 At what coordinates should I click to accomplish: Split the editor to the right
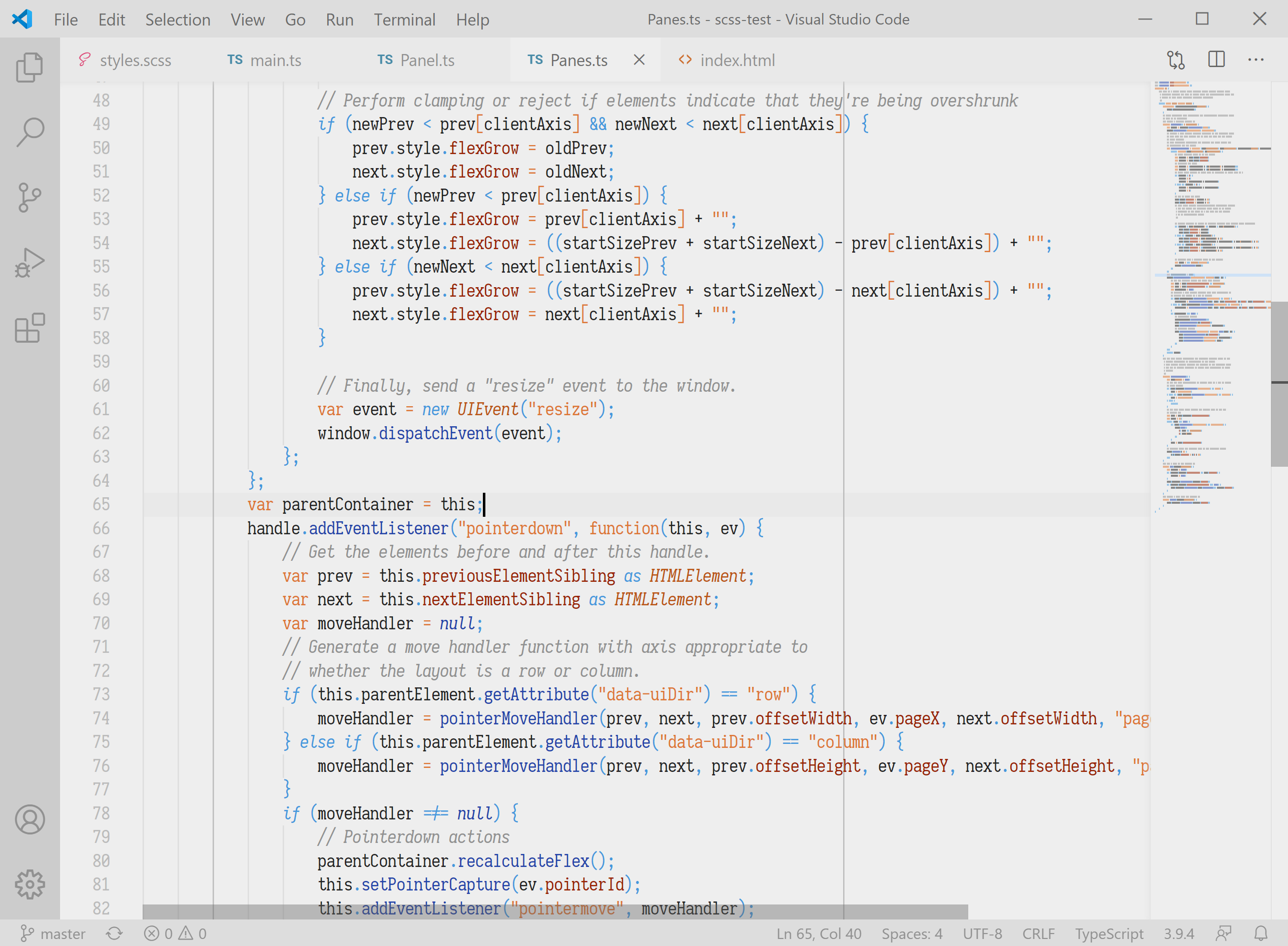[x=1216, y=60]
